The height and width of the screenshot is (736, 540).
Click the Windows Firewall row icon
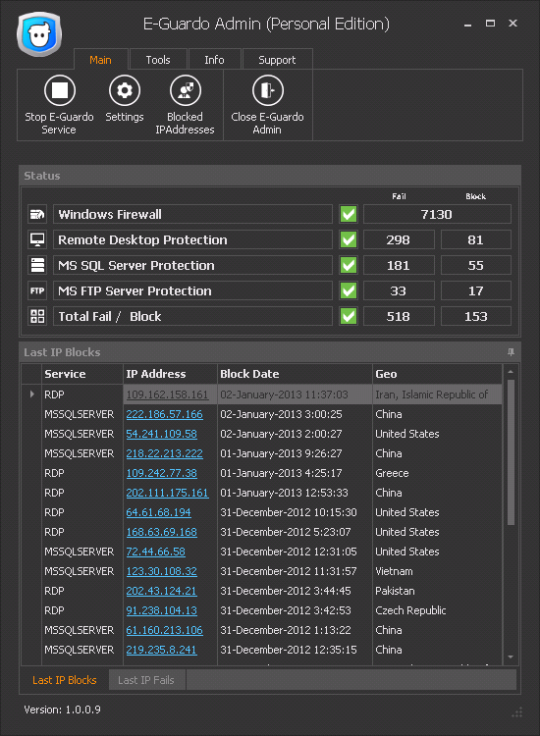[38, 215]
